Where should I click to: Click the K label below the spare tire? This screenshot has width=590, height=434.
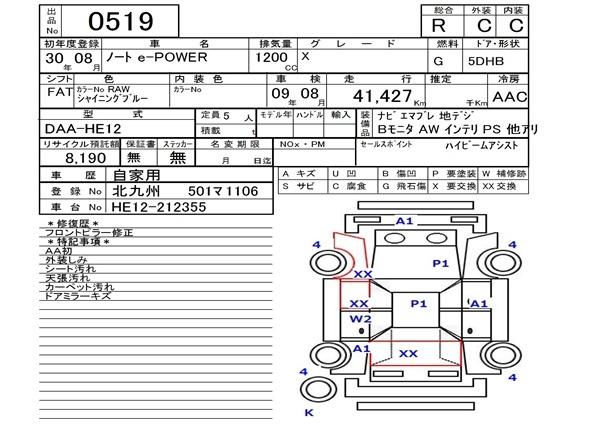tap(309, 413)
